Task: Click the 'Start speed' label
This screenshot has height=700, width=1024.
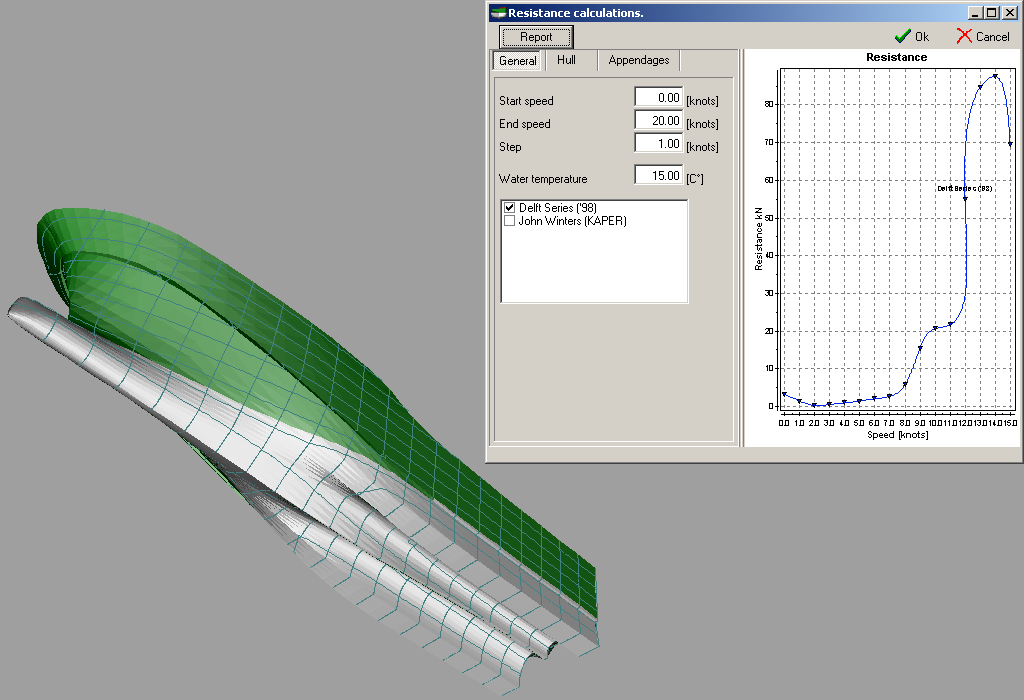Action: coord(526,101)
